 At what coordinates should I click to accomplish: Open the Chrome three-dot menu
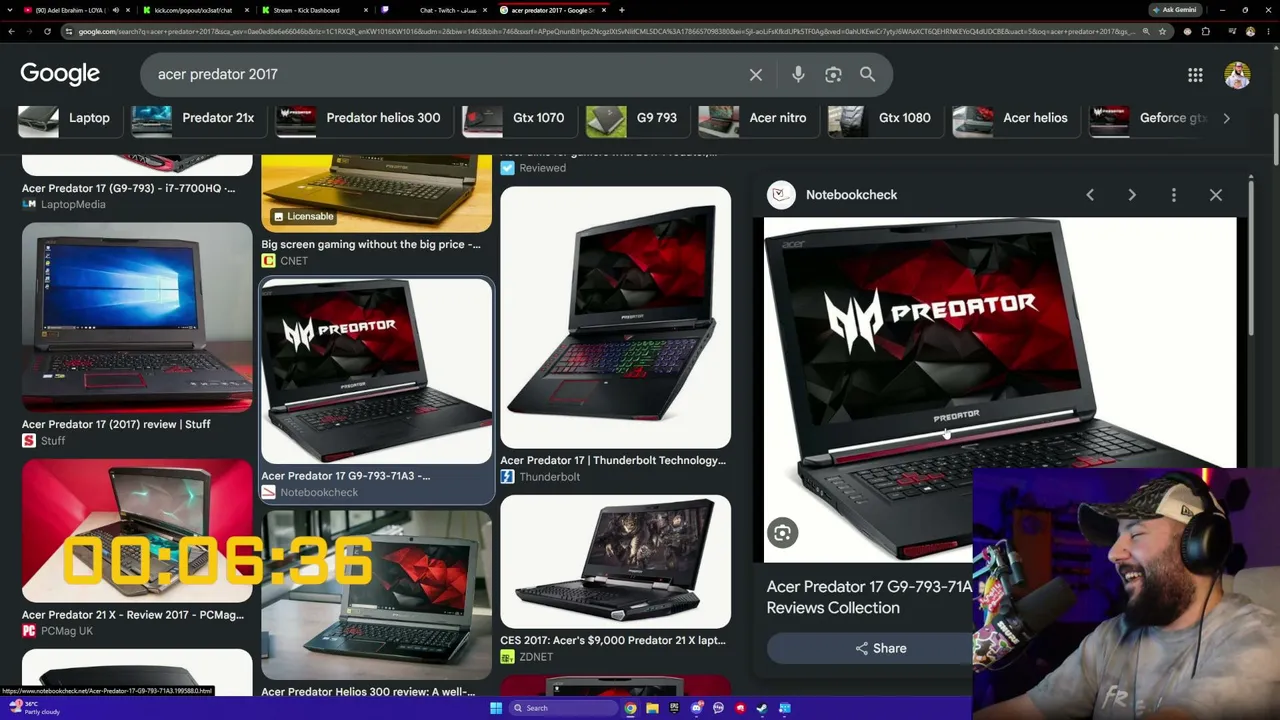coord(1269,32)
